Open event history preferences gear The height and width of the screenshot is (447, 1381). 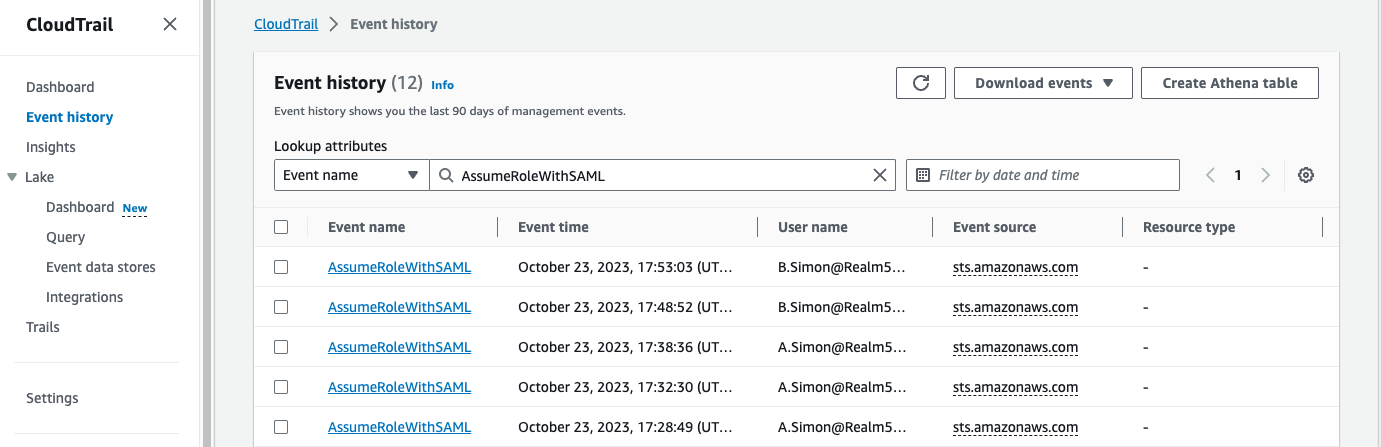pos(1306,175)
